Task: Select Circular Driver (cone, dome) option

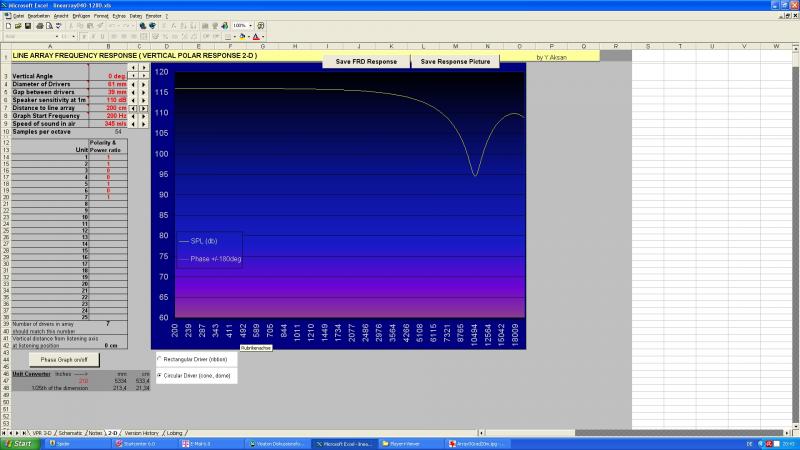Action: click(x=158, y=375)
